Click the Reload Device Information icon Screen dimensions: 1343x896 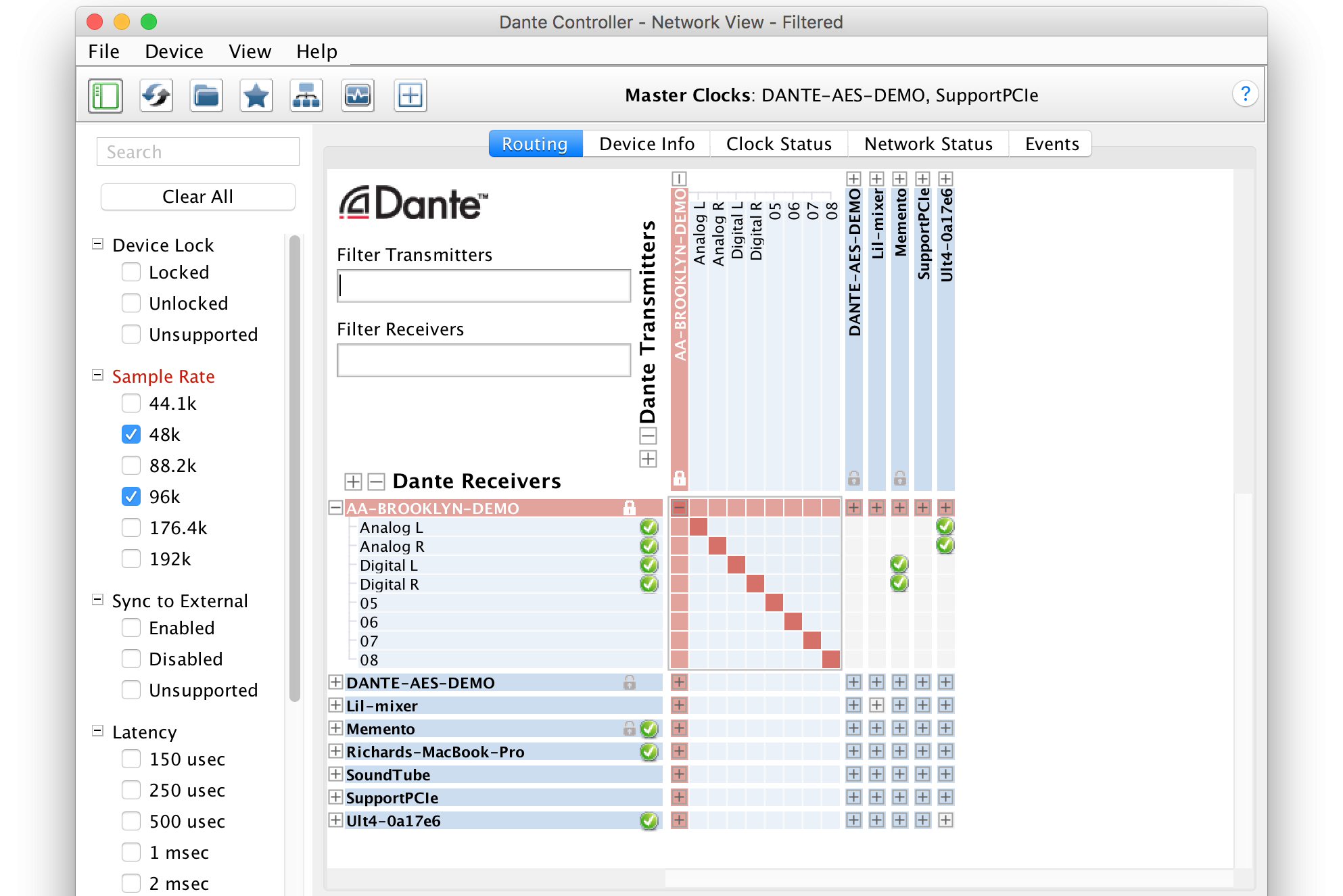[x=156, y=95]
